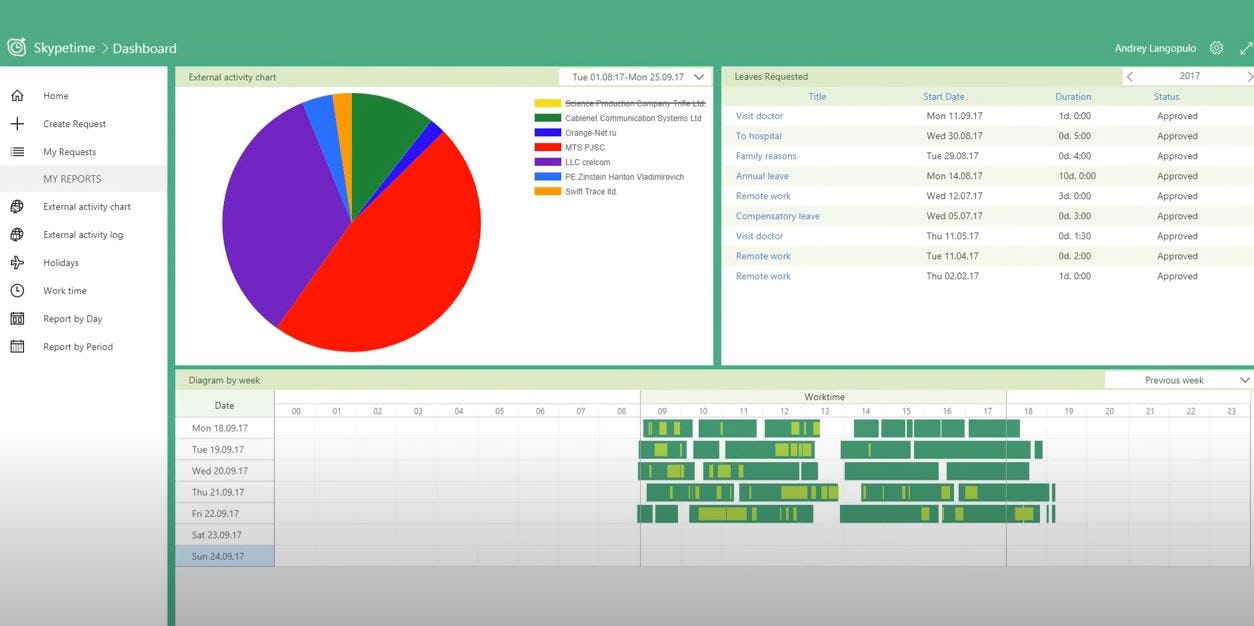The image size is (1254, 626).
Task: Click the My Requests list icon
Action: [17, 152]
